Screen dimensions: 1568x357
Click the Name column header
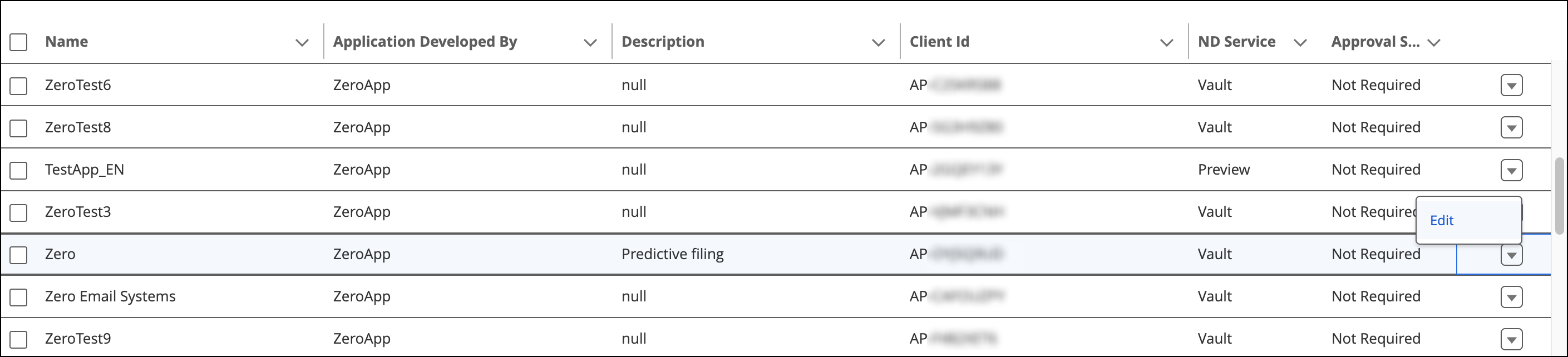(66, 41)
